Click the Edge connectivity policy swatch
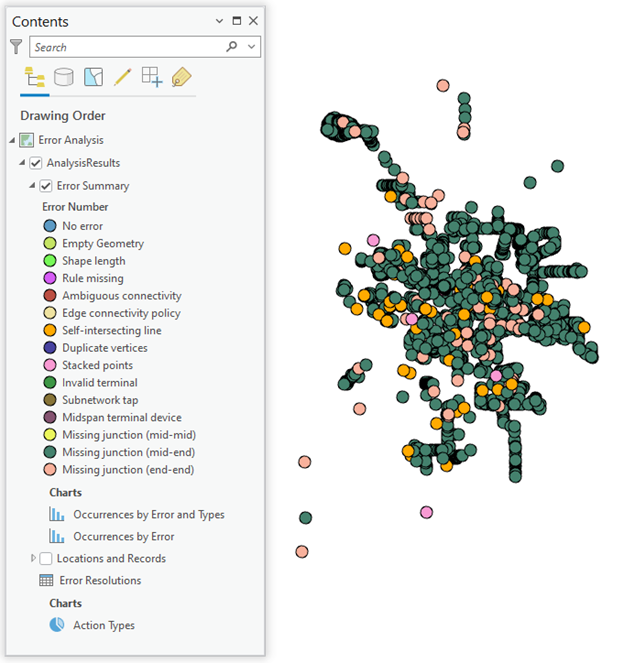The width and height of the screenshot is (624, 663). tap(50, 312)
